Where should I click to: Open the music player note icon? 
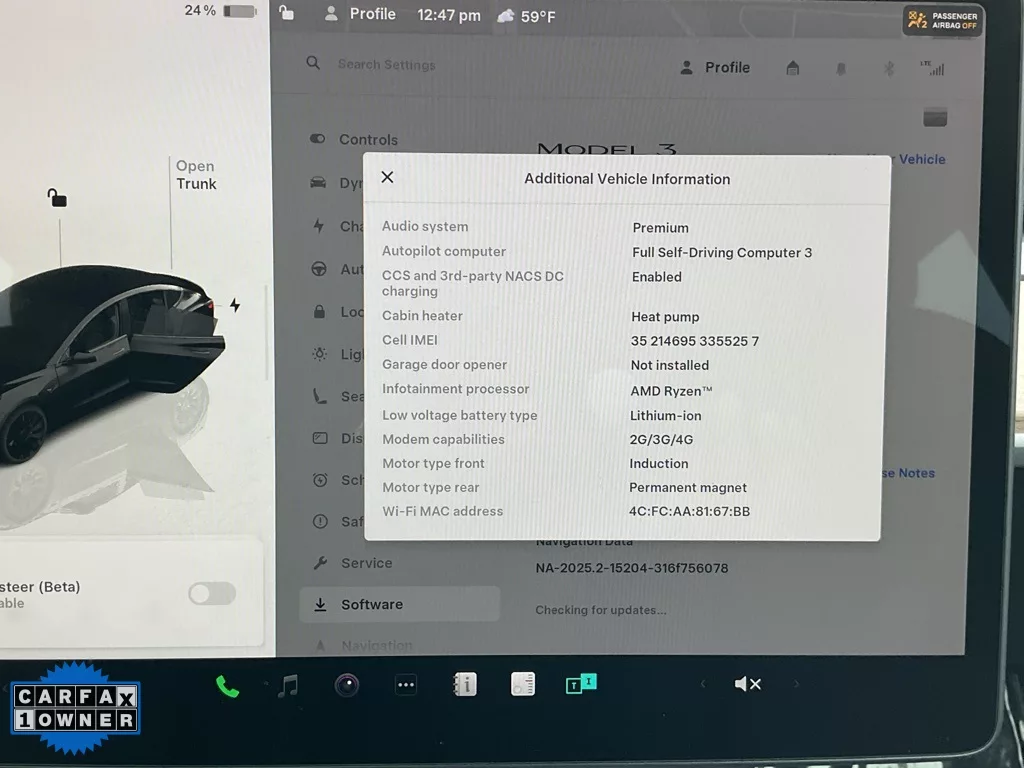pos(288,685)
